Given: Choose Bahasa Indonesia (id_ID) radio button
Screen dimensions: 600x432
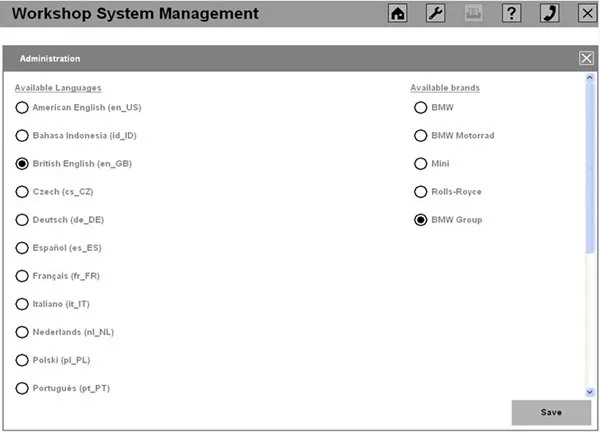Looking at the screenshot, I should click(22, 135).
